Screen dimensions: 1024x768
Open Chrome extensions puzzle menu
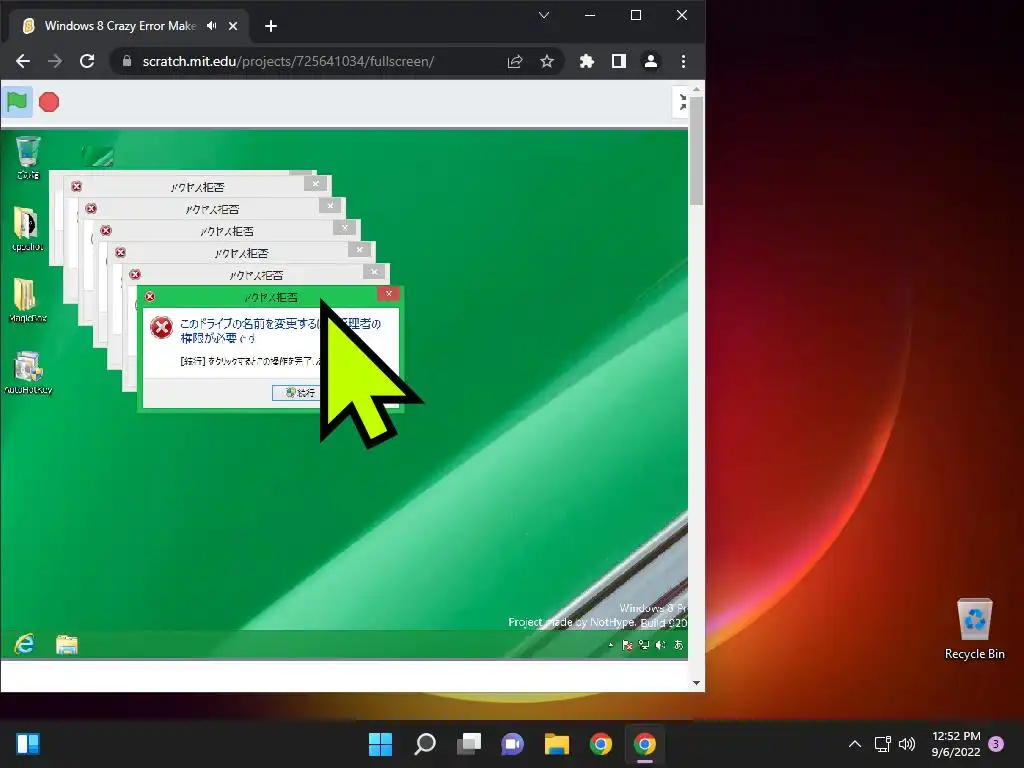586,61
